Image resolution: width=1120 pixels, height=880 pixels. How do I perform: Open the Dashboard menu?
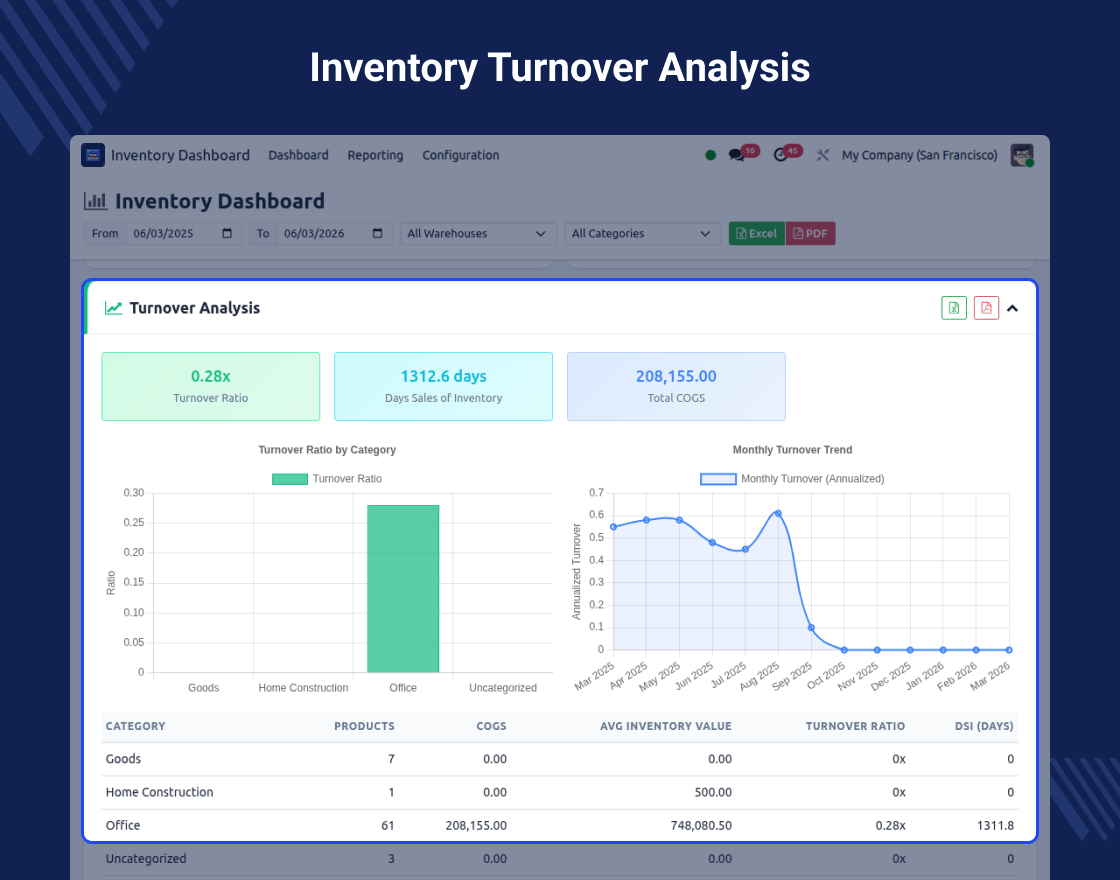coord(299,155)
